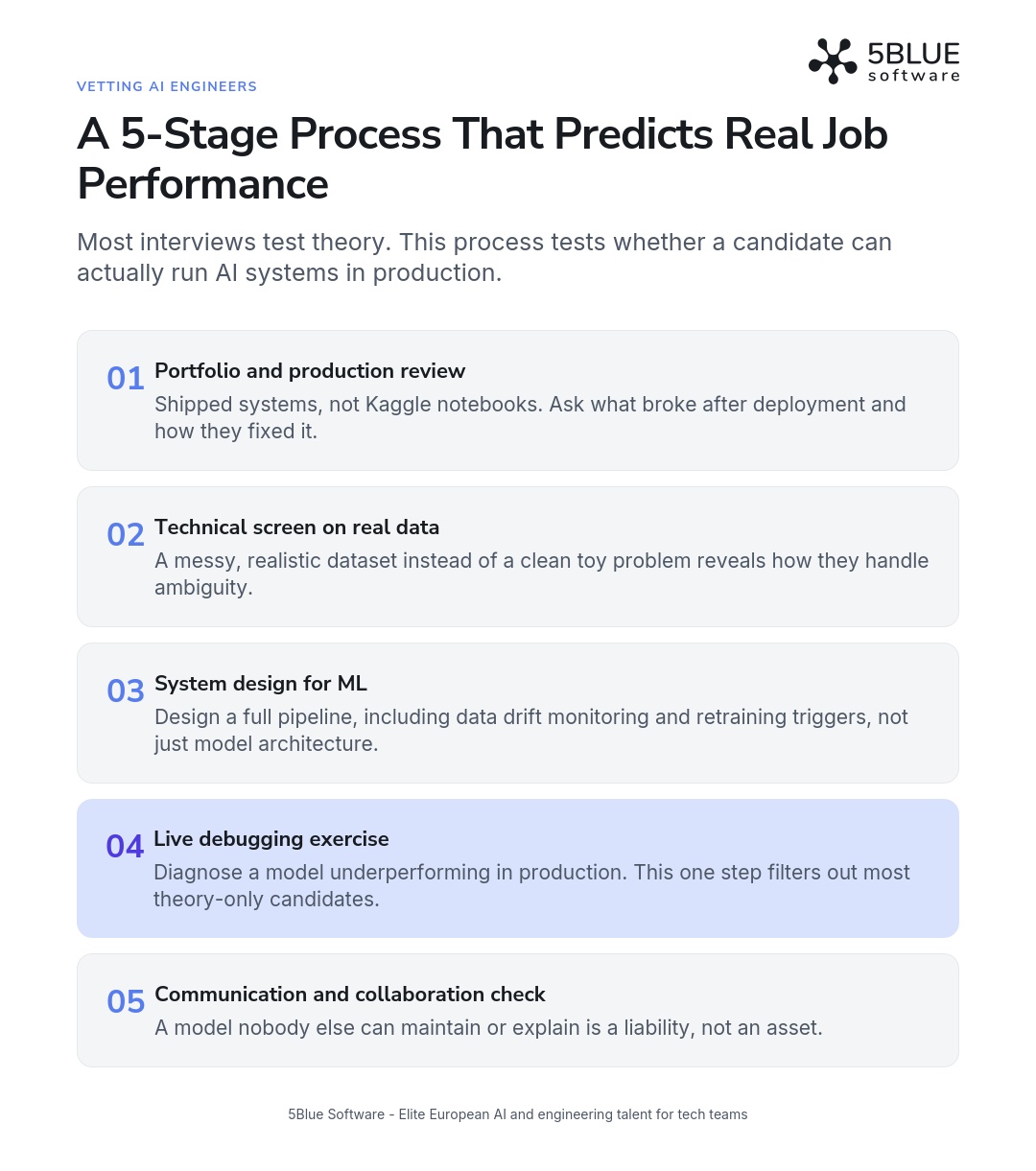Click the messy realistic dataset description
This screenshot has width=1036, height=1171.
pyautogui.click(x=542, y=574)
